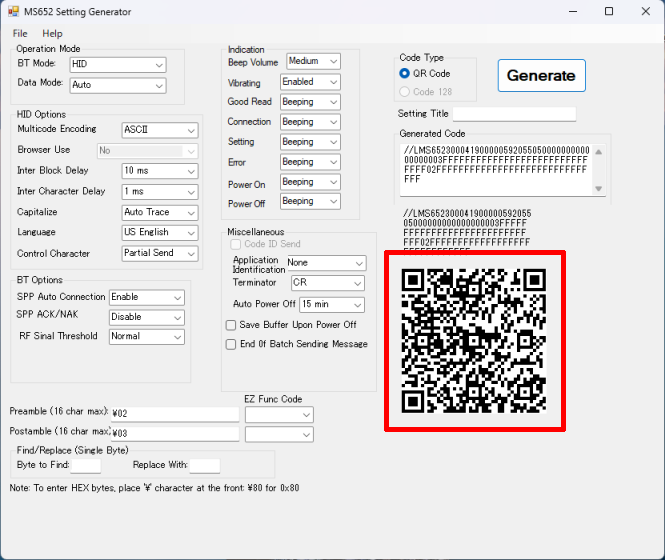Click the Setting Title input field
This screenshot has height=560, width=665.
click(x=514, y=114)
